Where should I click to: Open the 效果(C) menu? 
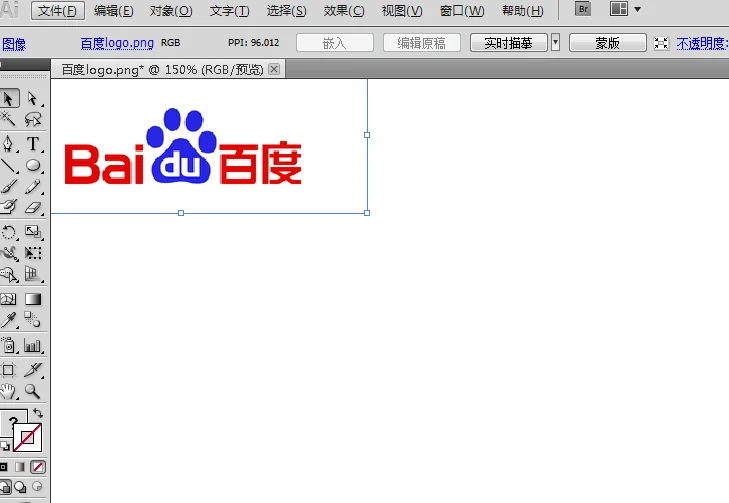coord(344,11)
